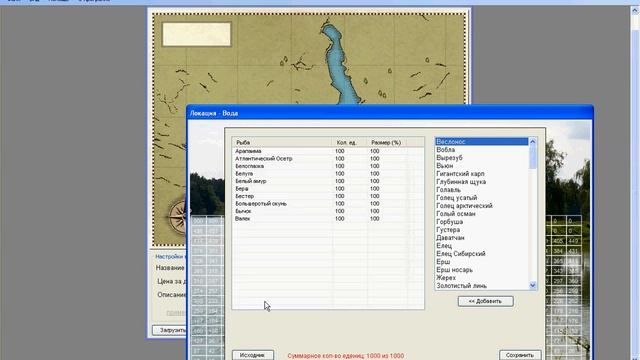Click the 'Размер (%)' column header
Image resolution: width=640 pixels, height=360 pixels.
(386, 142)
